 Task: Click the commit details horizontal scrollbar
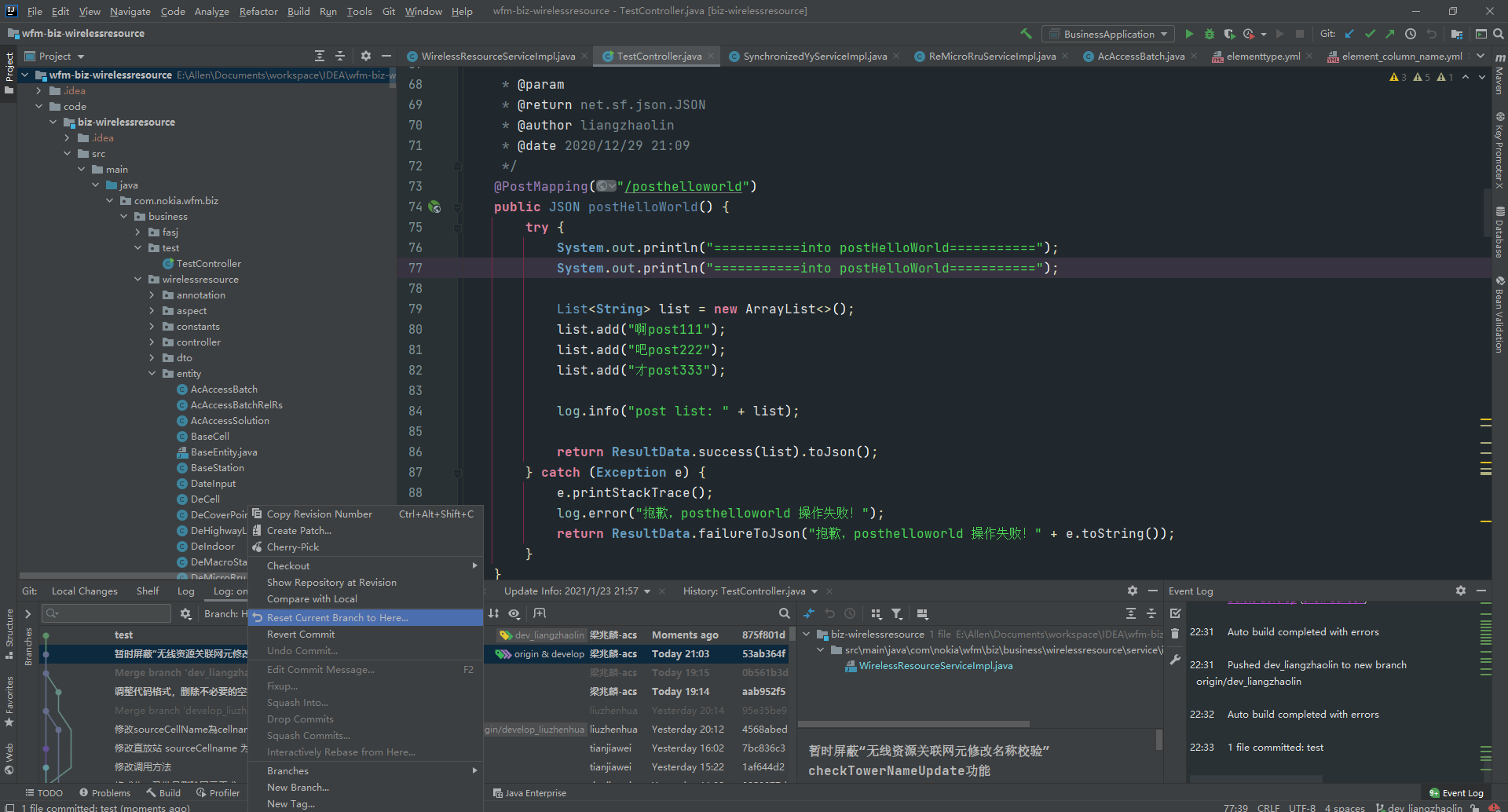913,724
